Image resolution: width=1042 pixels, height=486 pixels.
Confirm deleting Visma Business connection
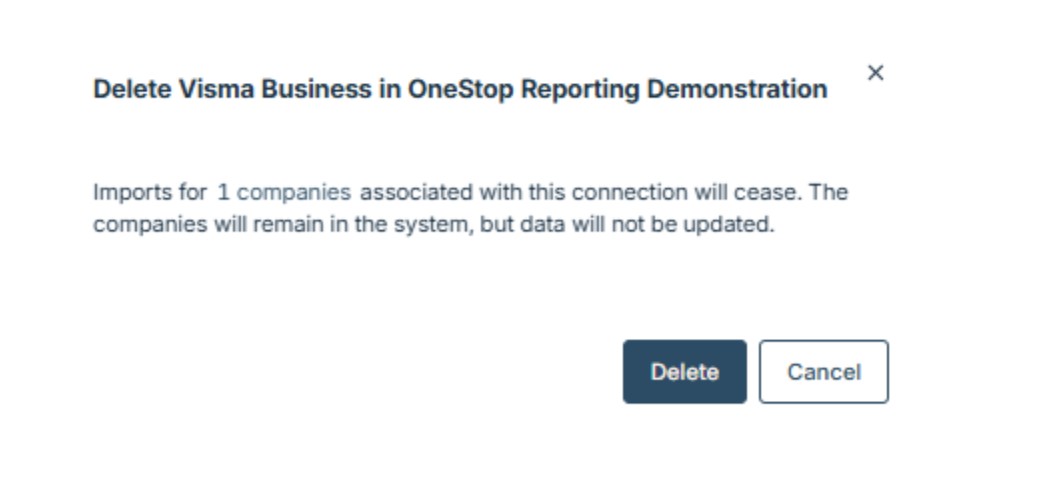[684, 372]
